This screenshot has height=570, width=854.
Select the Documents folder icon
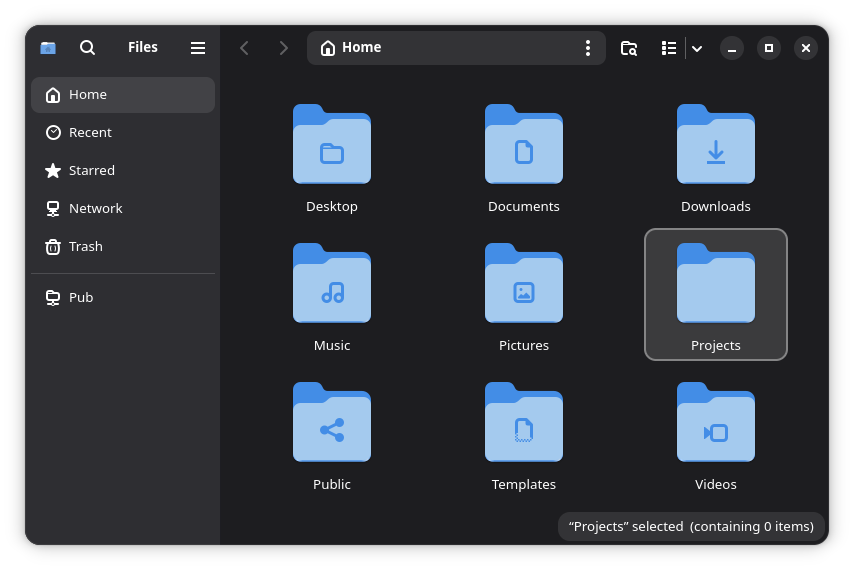[x=523, y=144]
